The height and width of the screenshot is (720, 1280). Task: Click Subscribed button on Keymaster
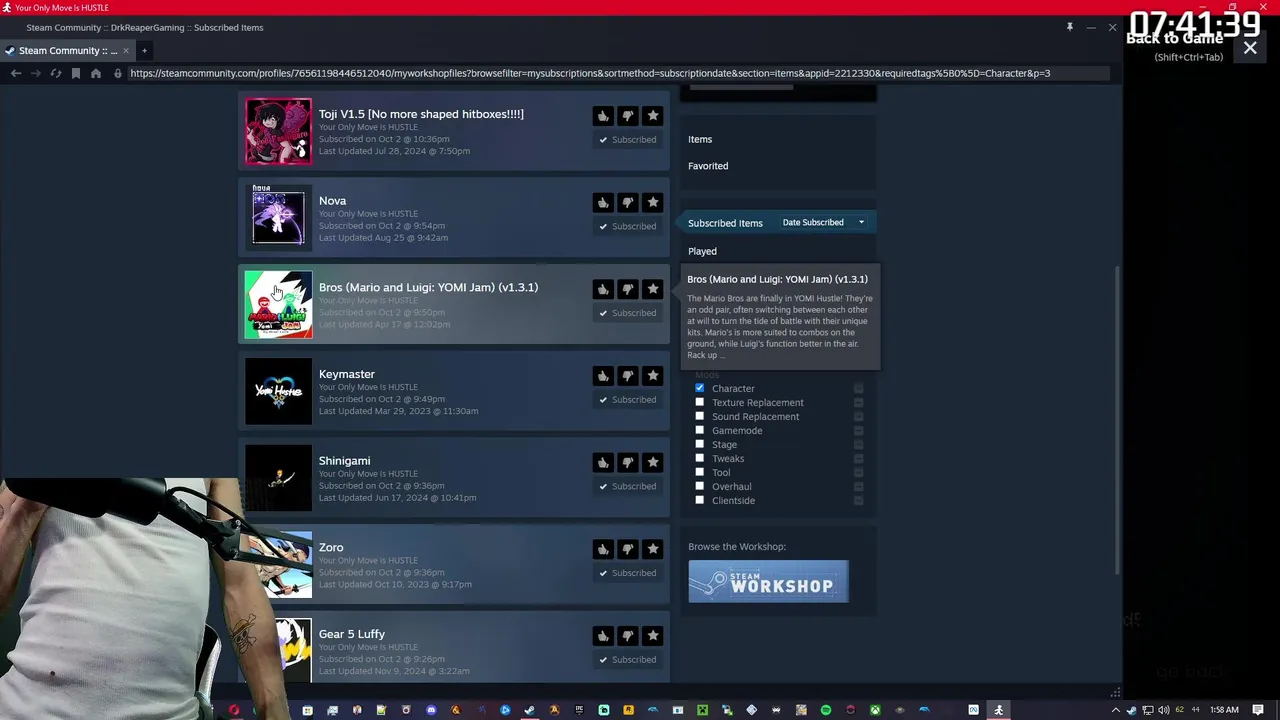click(x=628, y=400)
